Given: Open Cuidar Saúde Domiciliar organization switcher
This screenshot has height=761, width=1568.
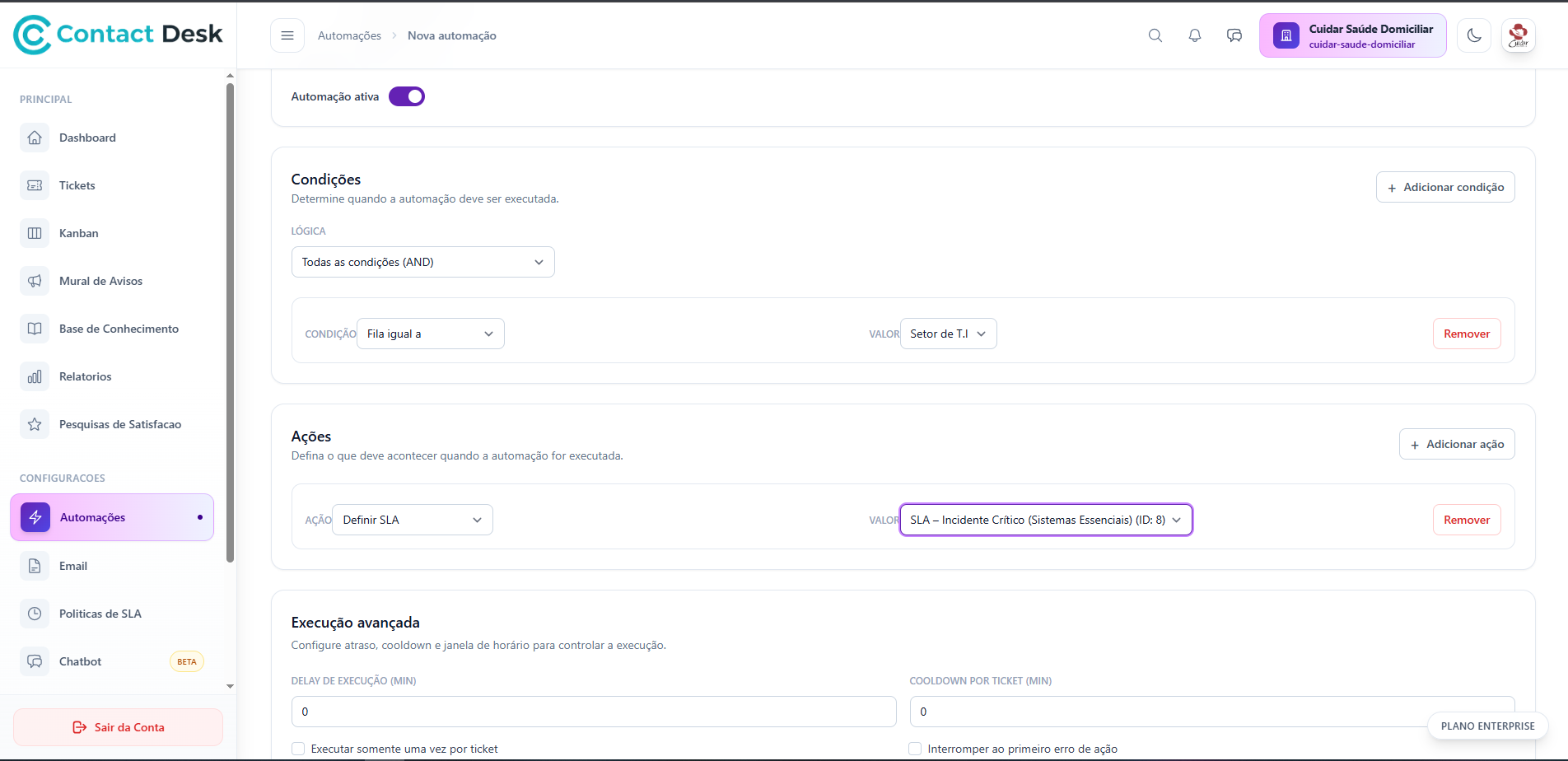Looking at the screenshot, I should point(1352,35).
